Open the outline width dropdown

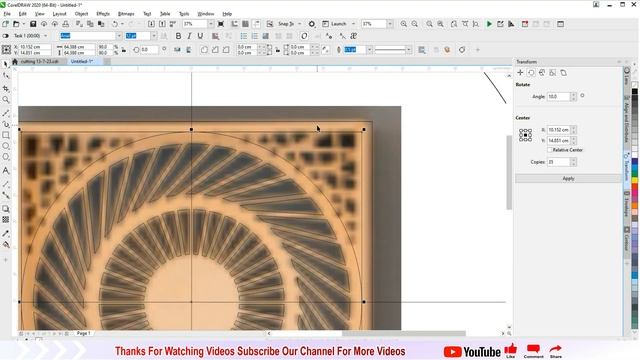(x=369, y=50)
